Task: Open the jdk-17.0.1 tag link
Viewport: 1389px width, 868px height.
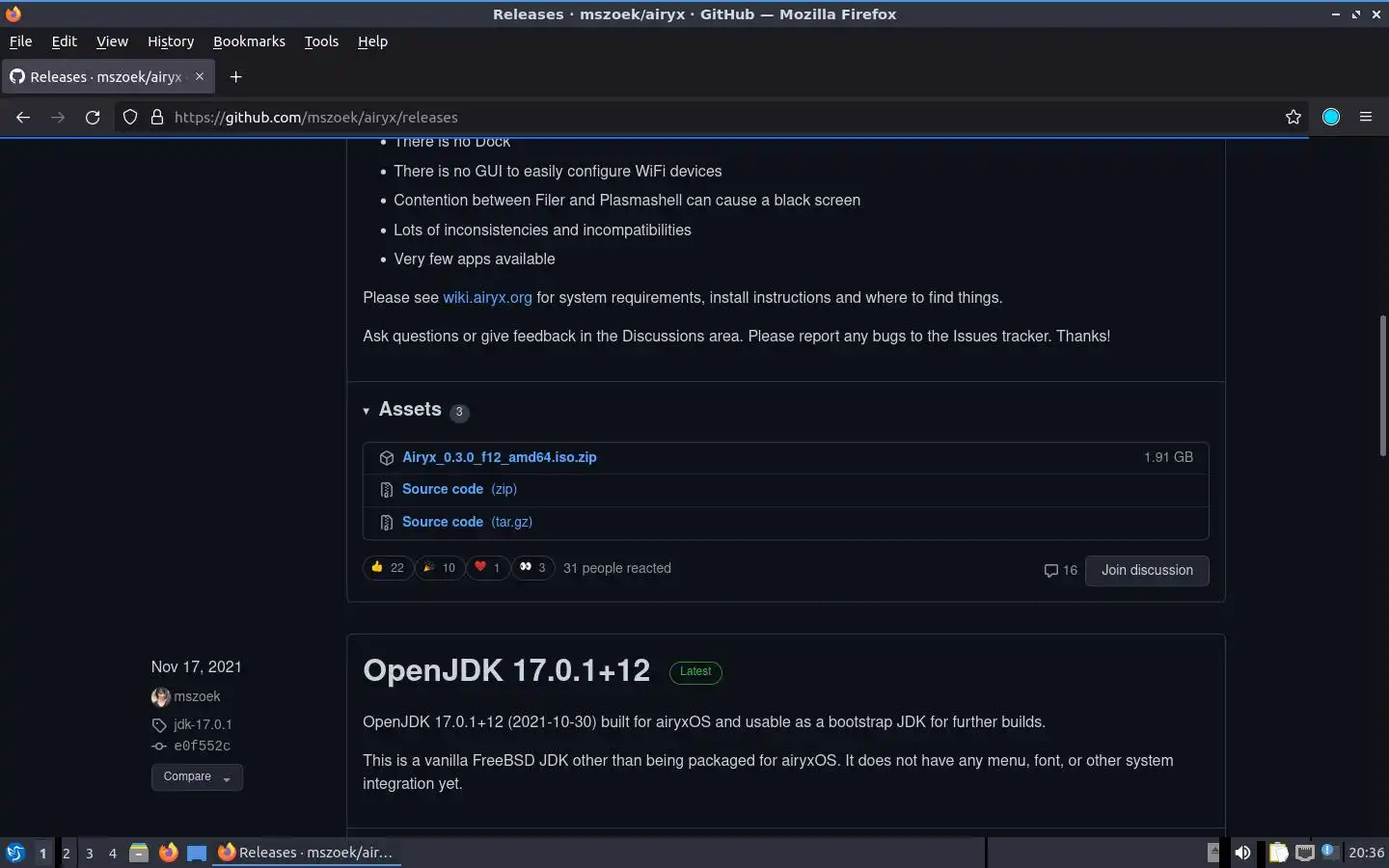Action: 203,724
